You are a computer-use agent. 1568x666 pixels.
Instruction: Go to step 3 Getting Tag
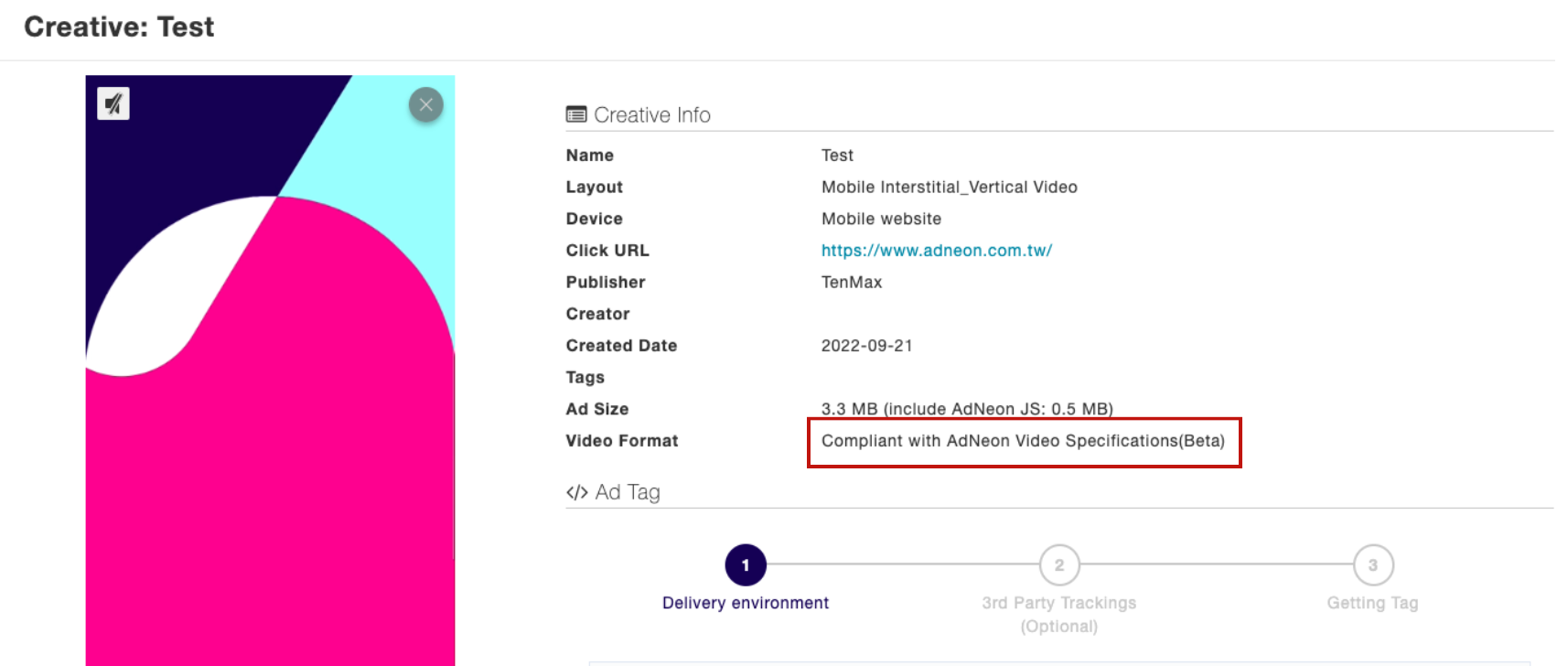[1373, 565]
